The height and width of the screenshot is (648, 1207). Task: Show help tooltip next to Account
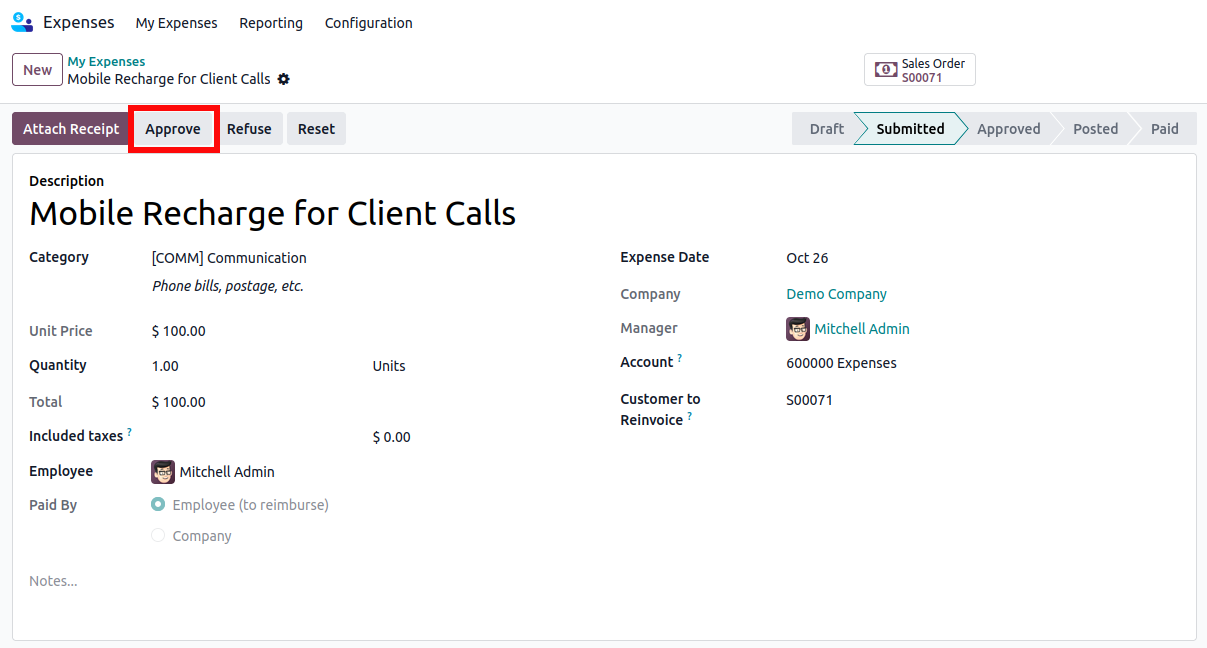point(680,358)
